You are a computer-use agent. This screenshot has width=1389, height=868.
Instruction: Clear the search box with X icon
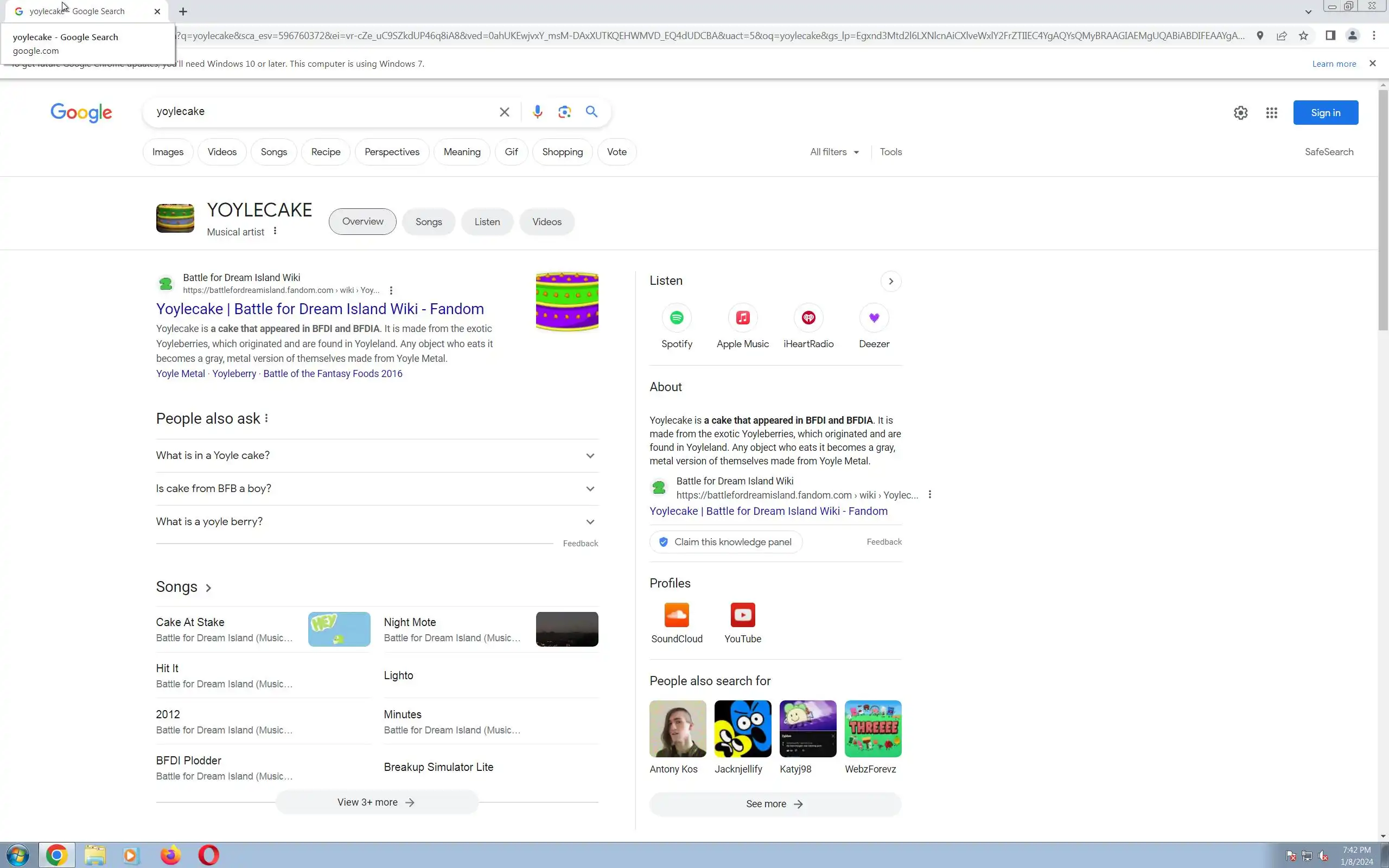(504, 112)
